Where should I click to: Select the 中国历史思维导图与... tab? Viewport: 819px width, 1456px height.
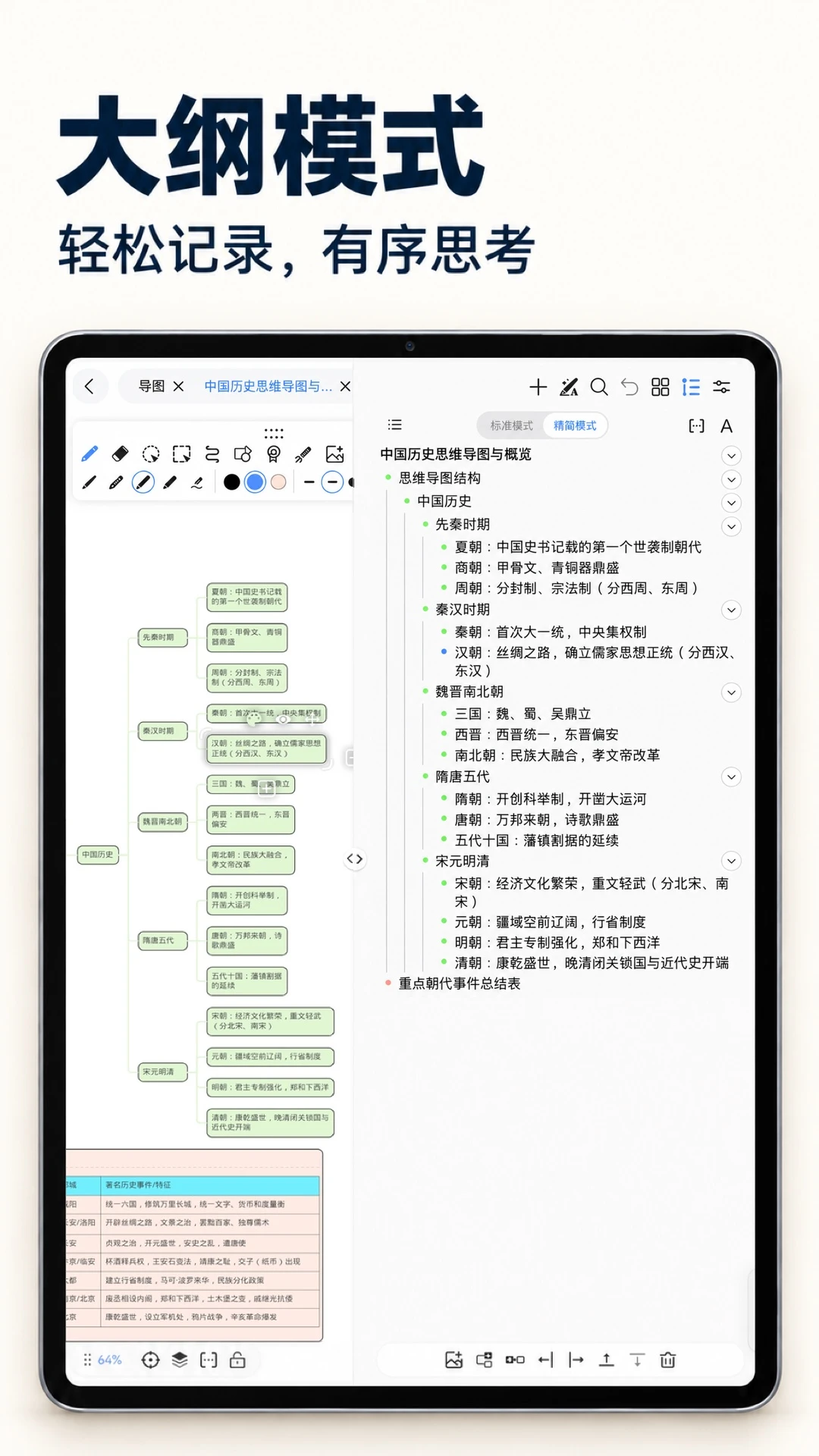coord(268,387)
